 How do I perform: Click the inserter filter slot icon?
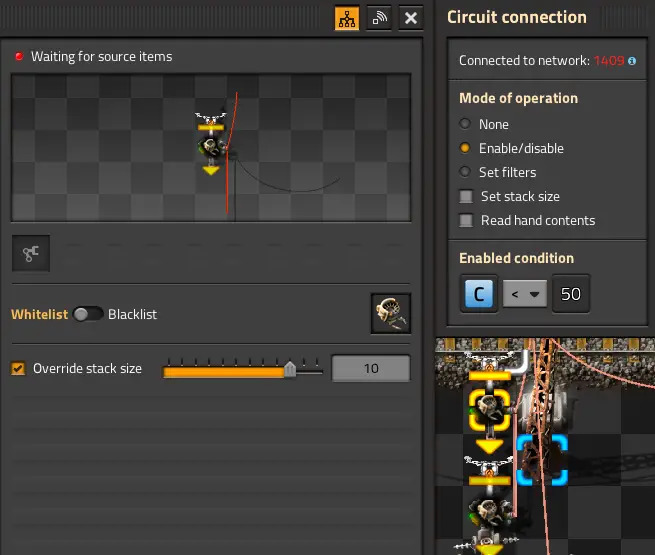(31, 253)
